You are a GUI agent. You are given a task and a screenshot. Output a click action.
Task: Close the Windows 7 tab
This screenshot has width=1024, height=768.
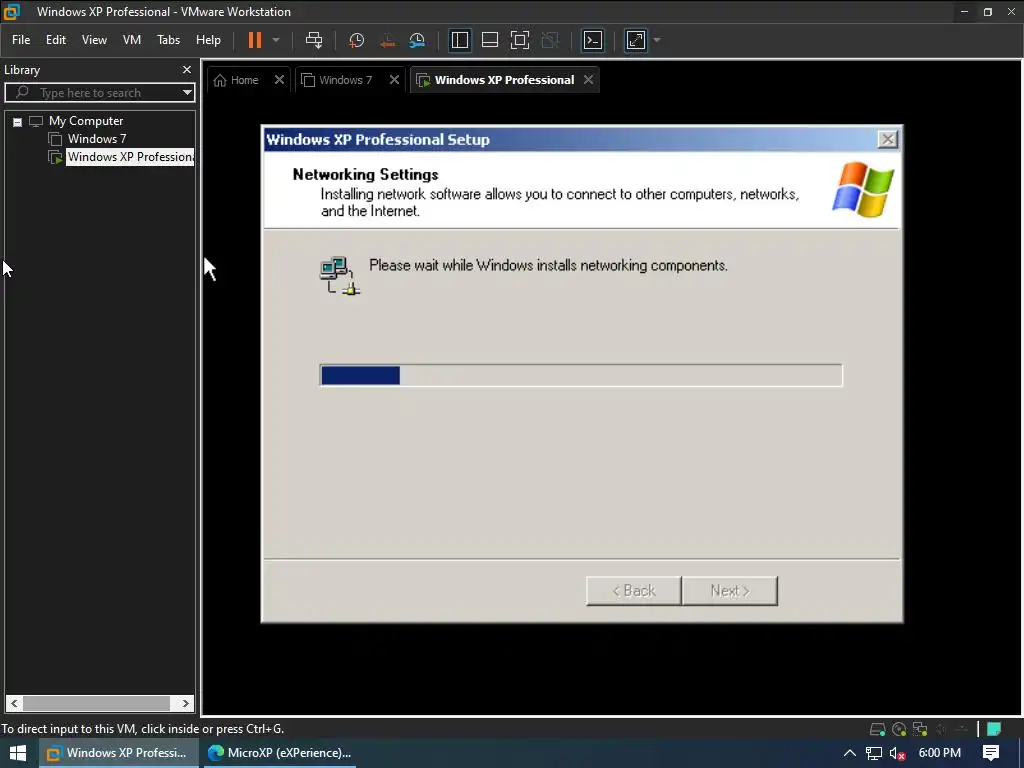[394, 80]
